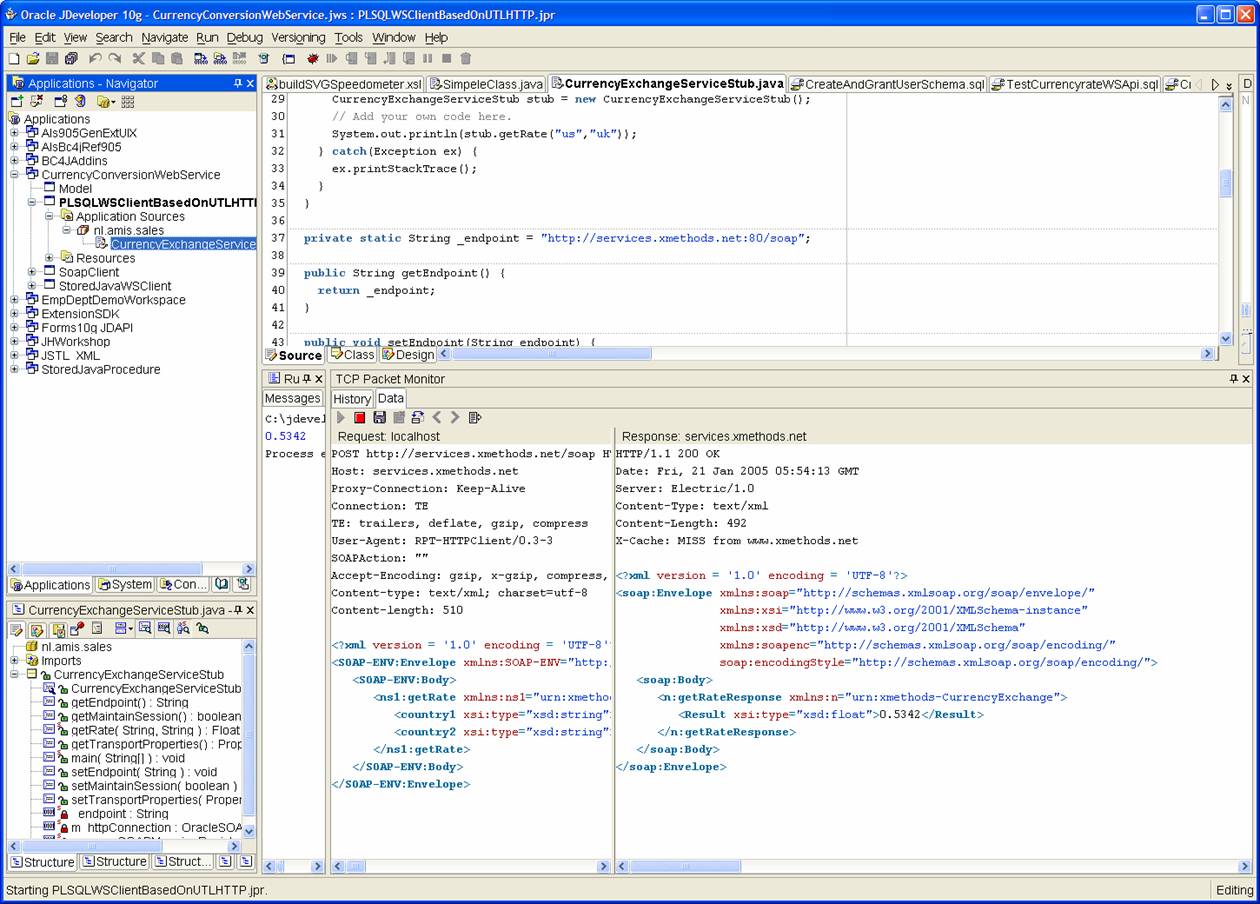Click the Open file folder icon

[x=32, y=59]
